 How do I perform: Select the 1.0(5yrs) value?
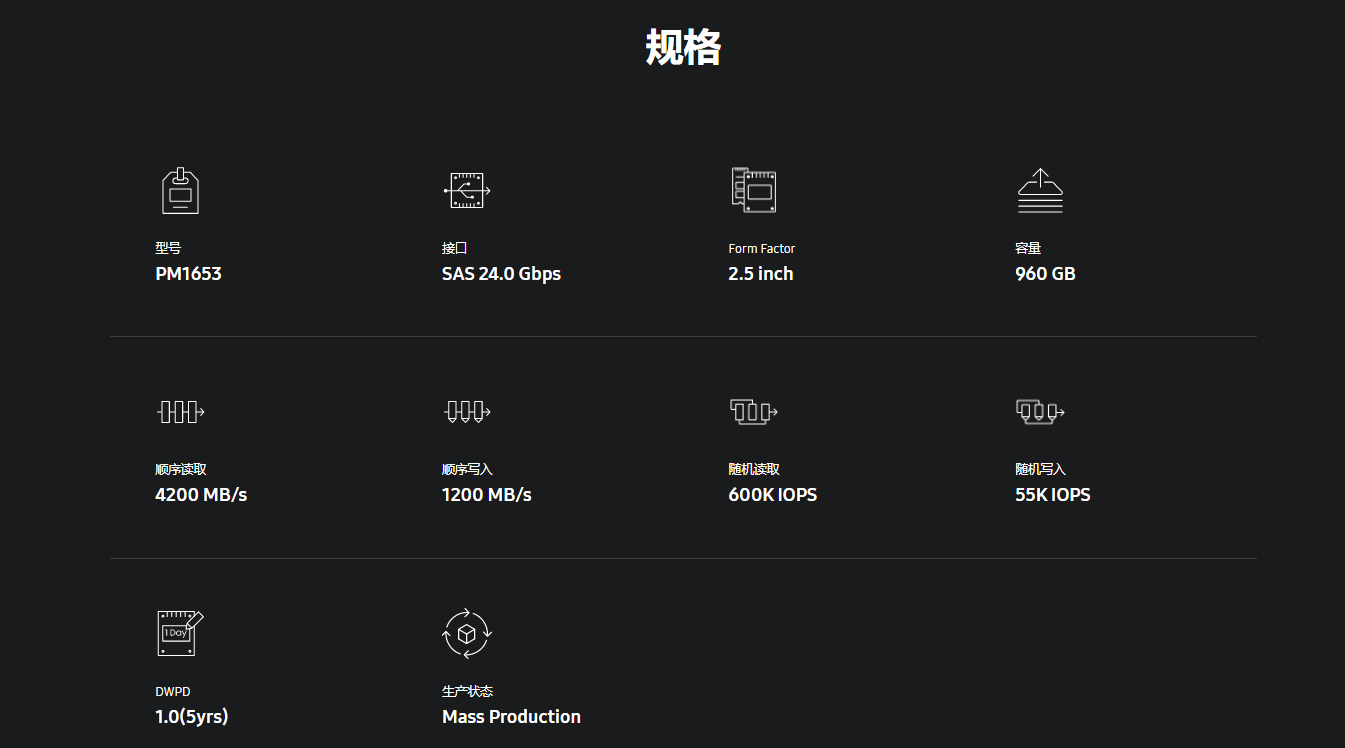pos(192,717)
